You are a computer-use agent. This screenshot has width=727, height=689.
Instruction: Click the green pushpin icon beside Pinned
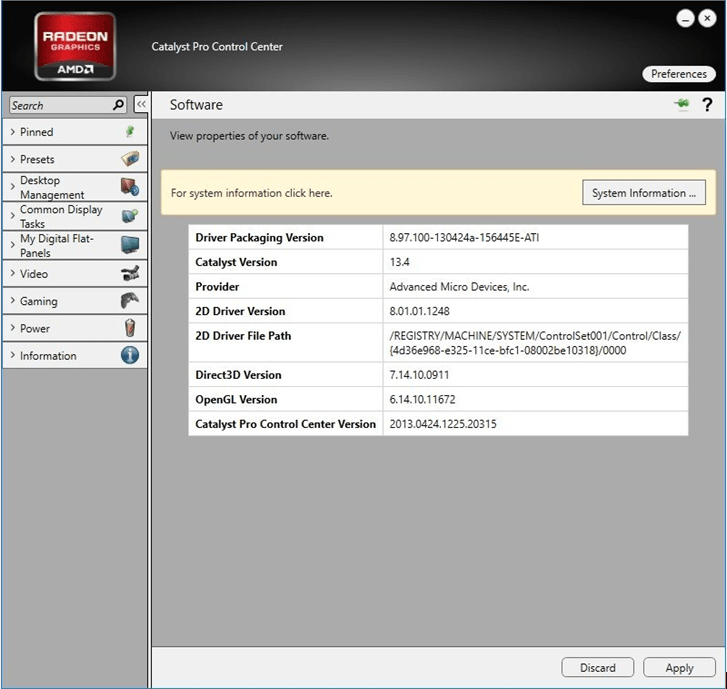129,131
